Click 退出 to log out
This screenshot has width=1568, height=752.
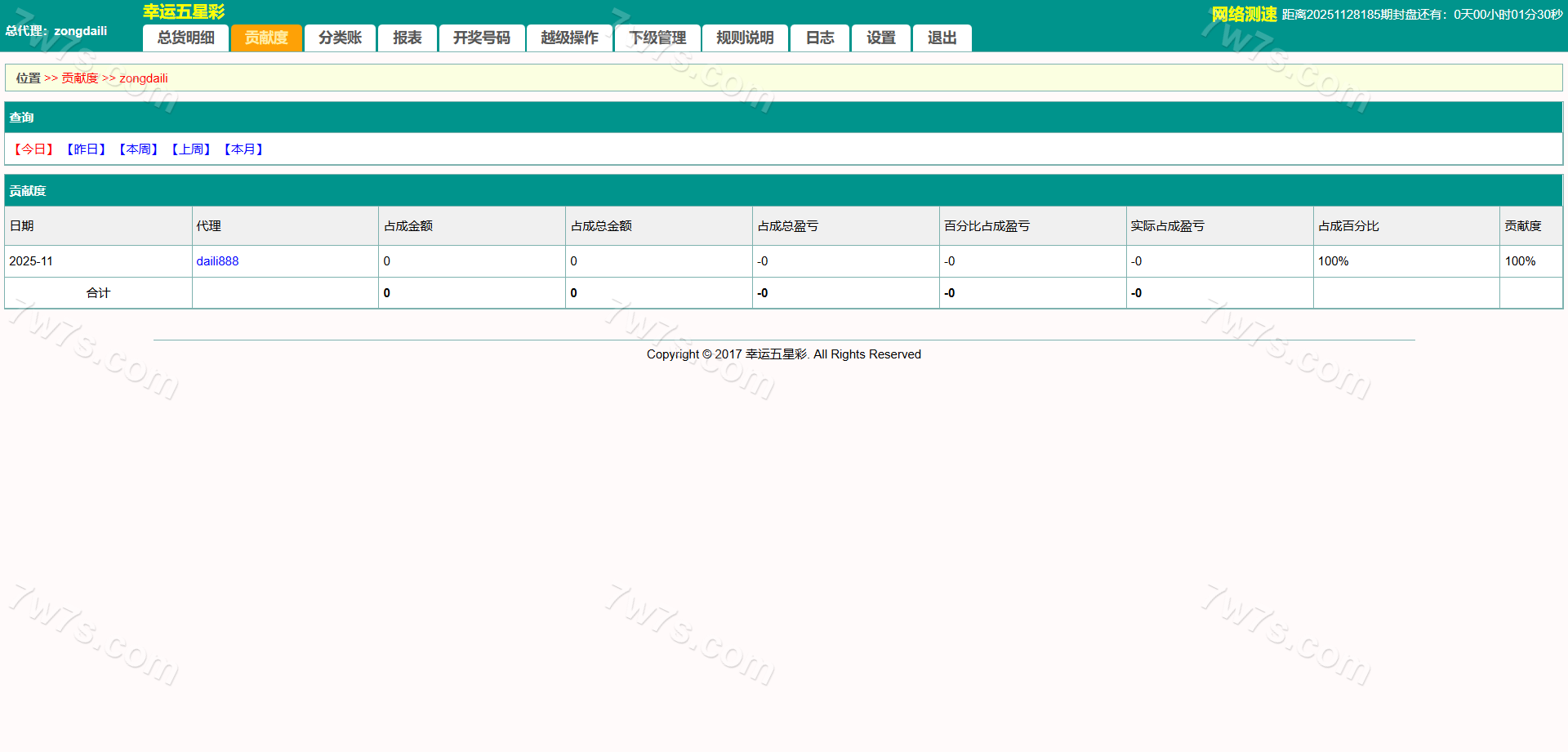pyautogui.click(x=942, y=38)
